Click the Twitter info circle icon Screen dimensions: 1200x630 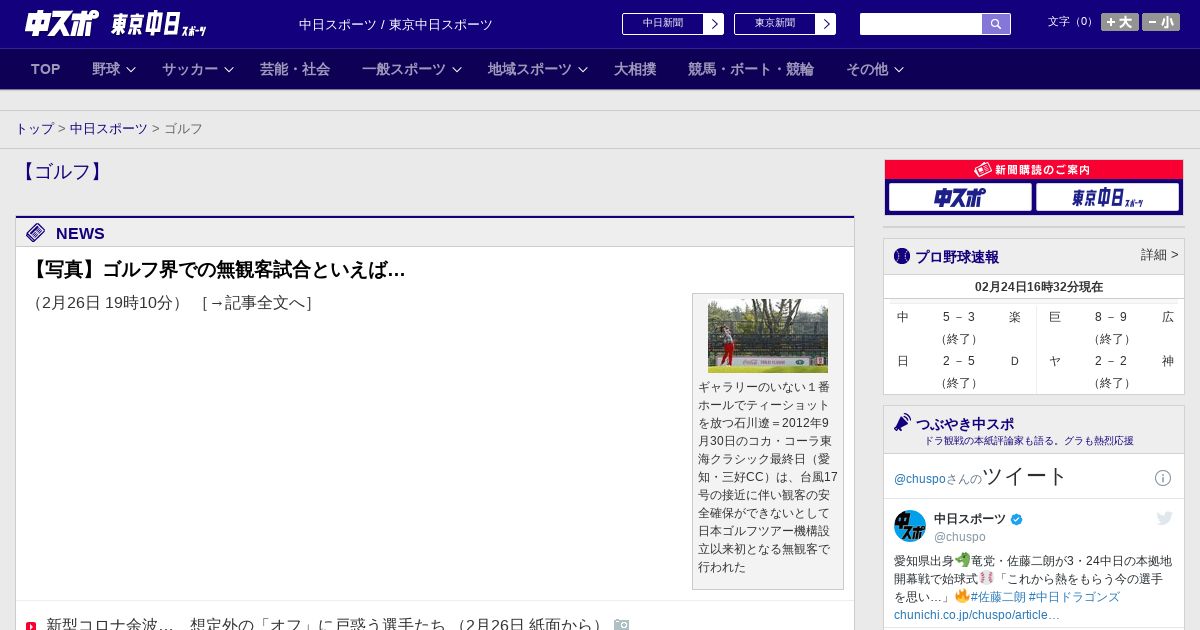(x=1162, y=478)
